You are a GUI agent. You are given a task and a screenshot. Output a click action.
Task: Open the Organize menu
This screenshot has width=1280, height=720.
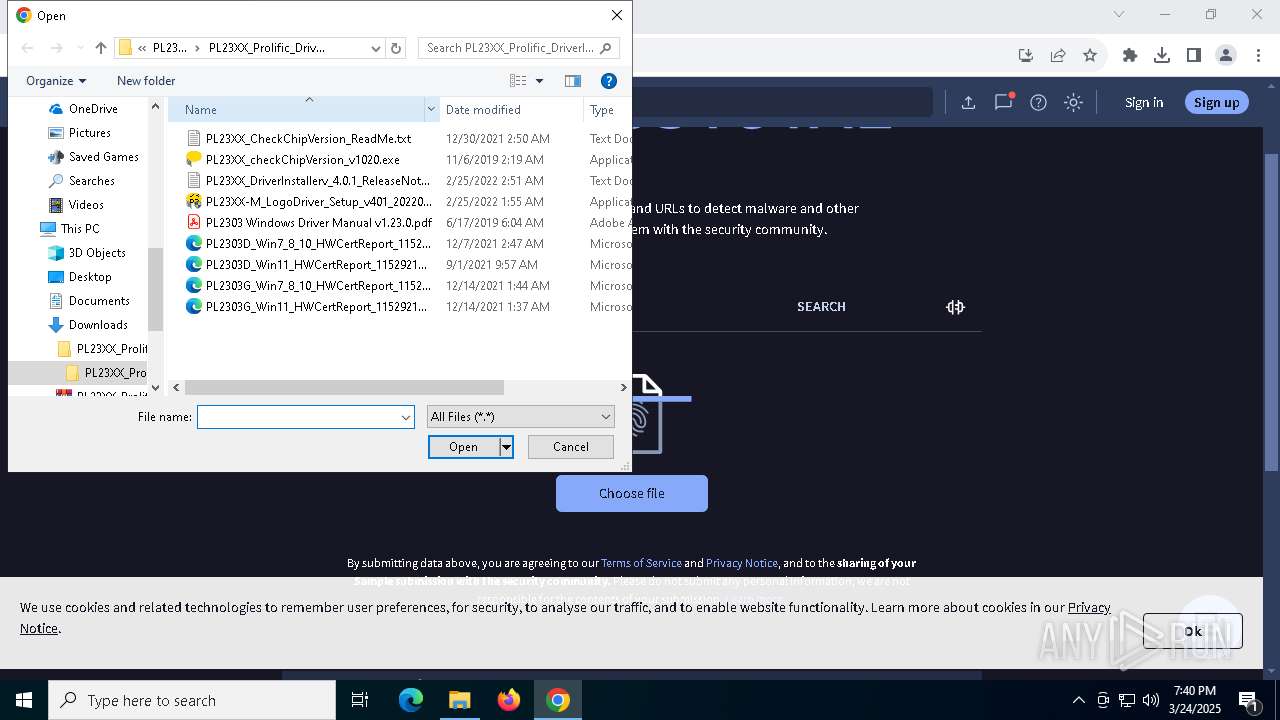coord(56,81)
